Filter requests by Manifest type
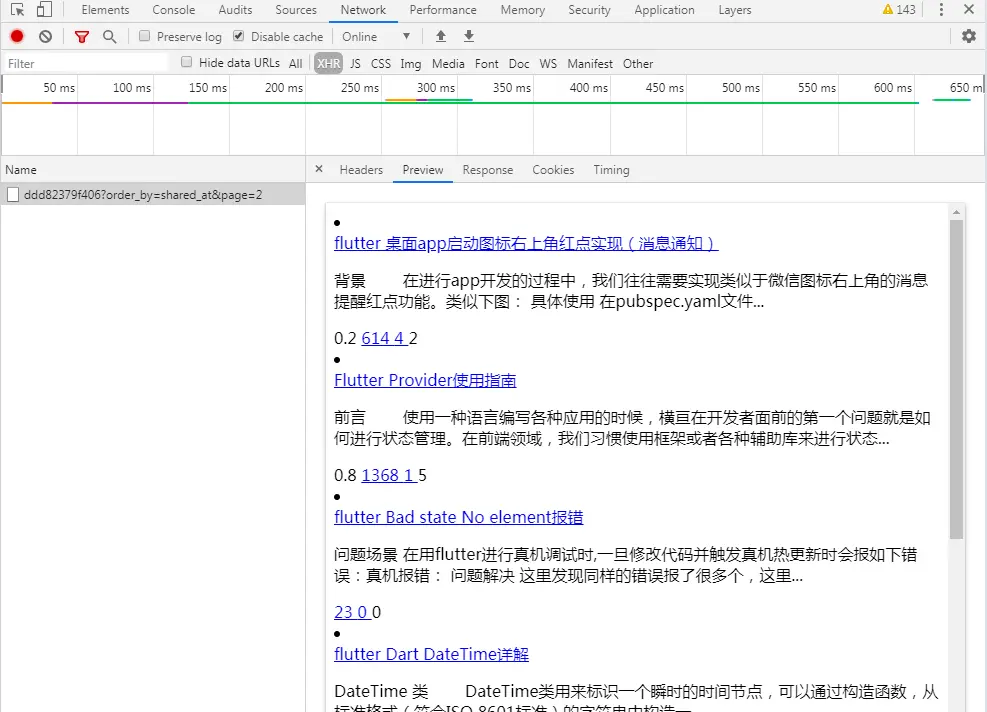Image resolution: width=987 pixels, height=712 pixels. (590, 64)
